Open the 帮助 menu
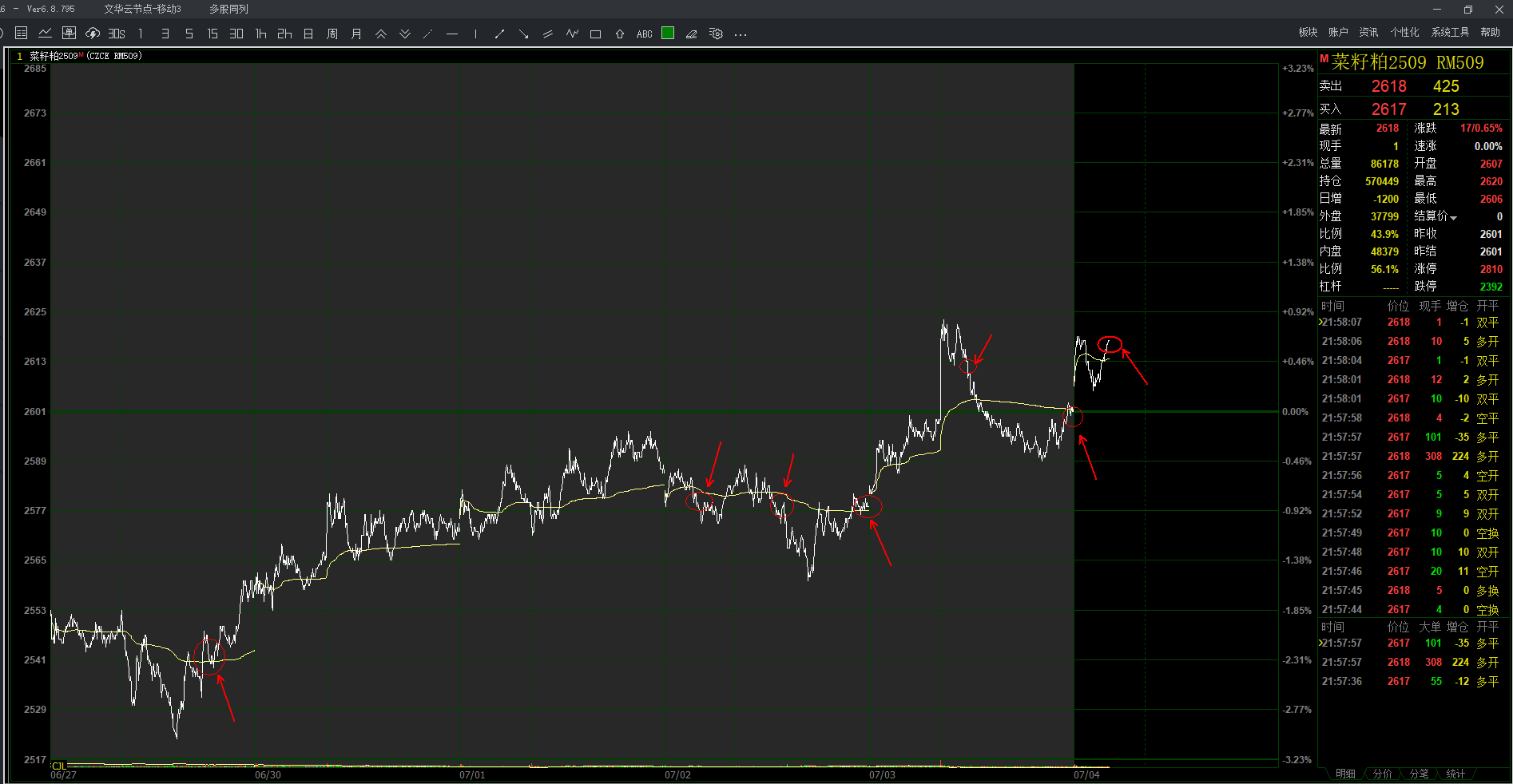1513x784 pixels. tap(1490, 32)
